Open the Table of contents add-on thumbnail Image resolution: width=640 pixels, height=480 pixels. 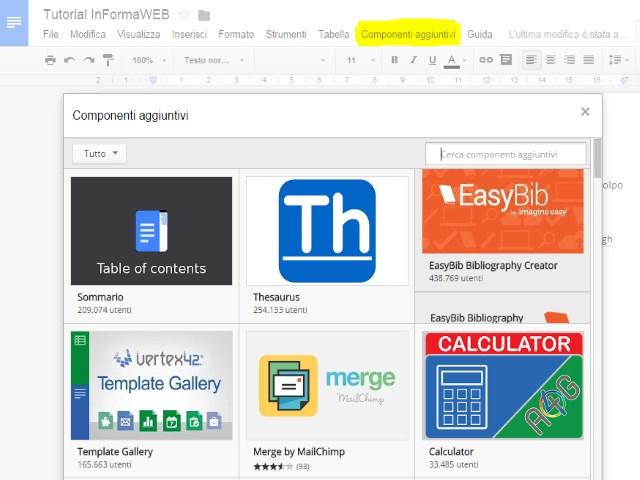point(151,231)
